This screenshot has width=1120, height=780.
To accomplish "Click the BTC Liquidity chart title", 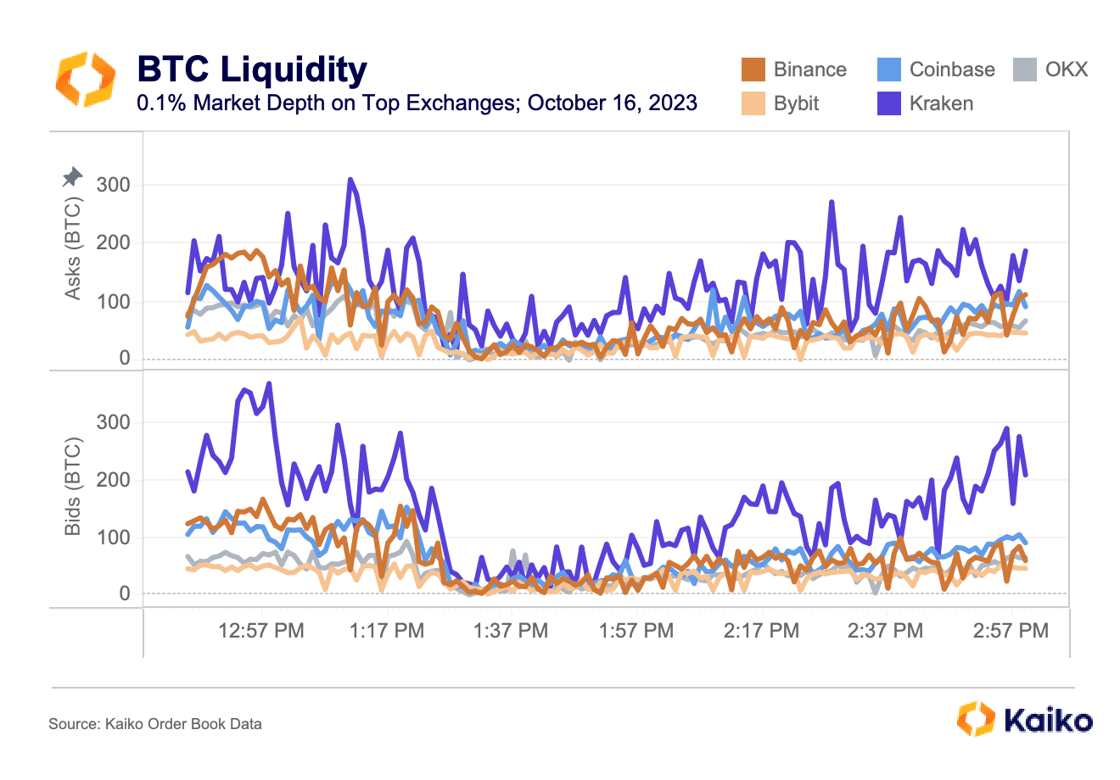I will tap(252, 69).
